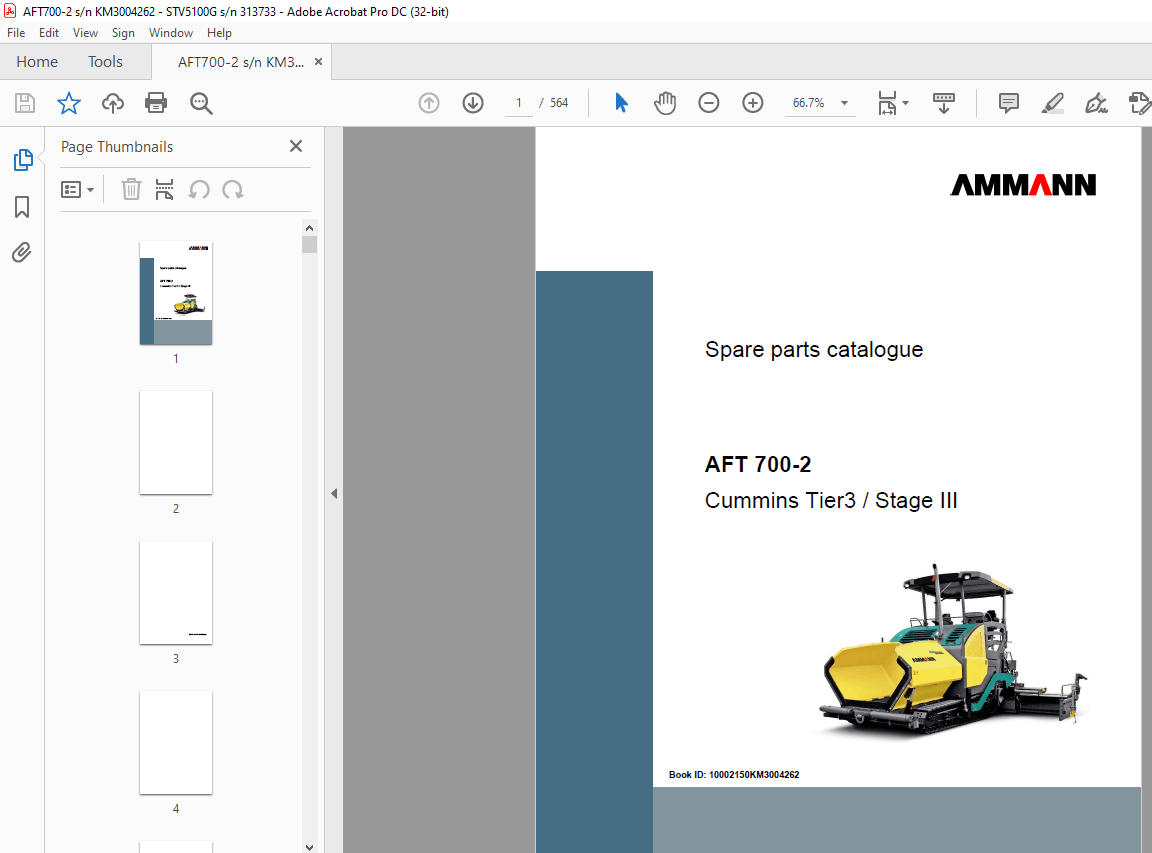Image resolution: width=1152 pixels, height=853 pixels.
Task: Open the View menu
Action: [85, 32]
